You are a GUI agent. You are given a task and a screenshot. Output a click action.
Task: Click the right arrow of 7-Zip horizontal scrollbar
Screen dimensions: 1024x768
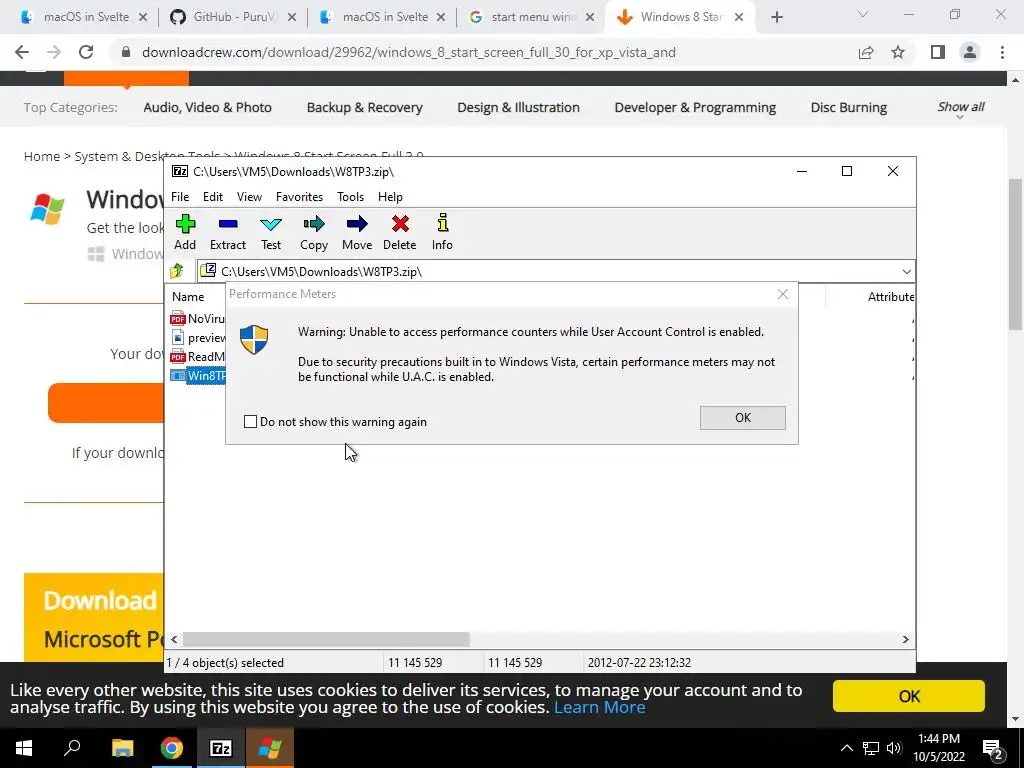tap(905, 639)
